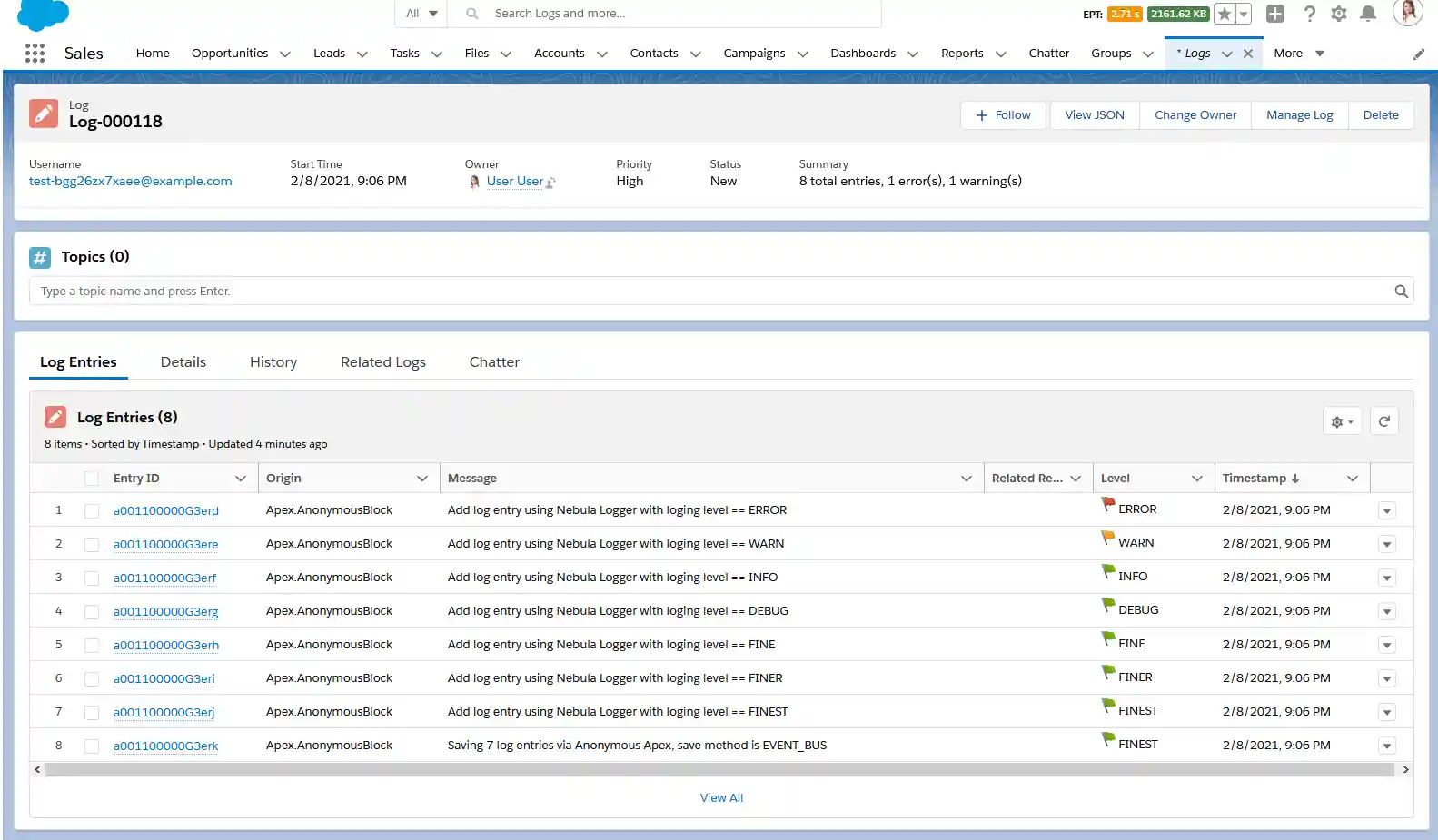Open the global actions plus icon
Viewport: 1438px width, 840px height.
[1274, 14]
